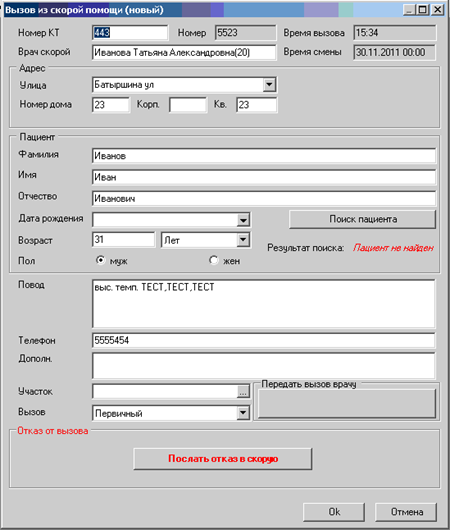Select the жен radio button
The width and height of the screenshot is (450, 530).
pyautogui.click(x=214, y=260)
